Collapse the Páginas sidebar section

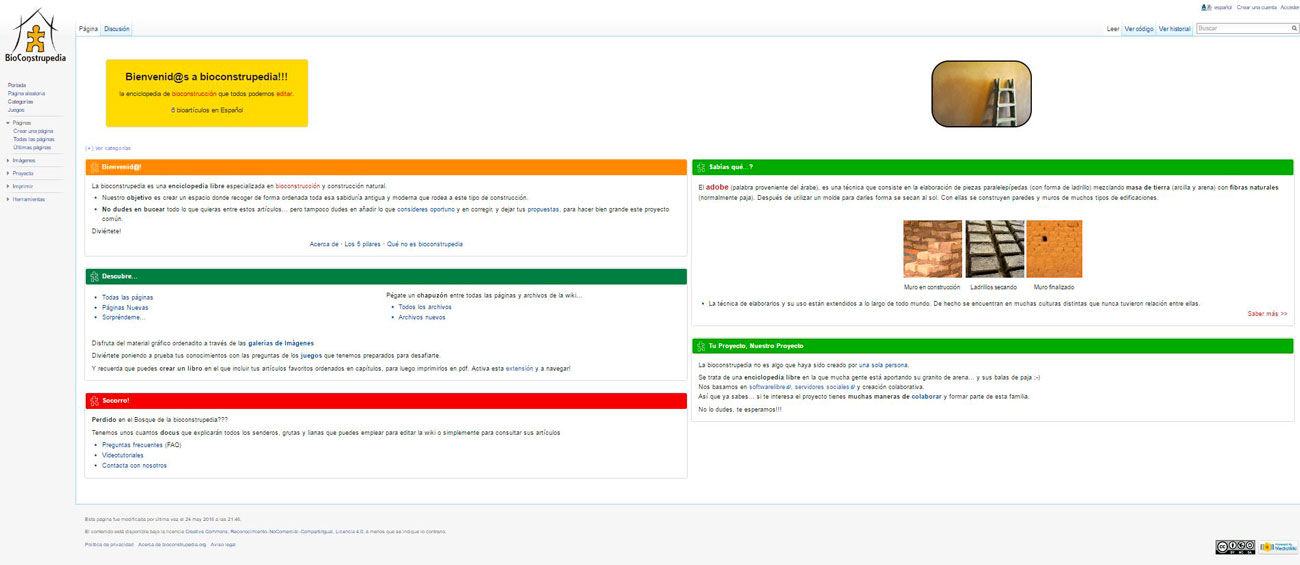pyautogui.click(x=9, y=123)
